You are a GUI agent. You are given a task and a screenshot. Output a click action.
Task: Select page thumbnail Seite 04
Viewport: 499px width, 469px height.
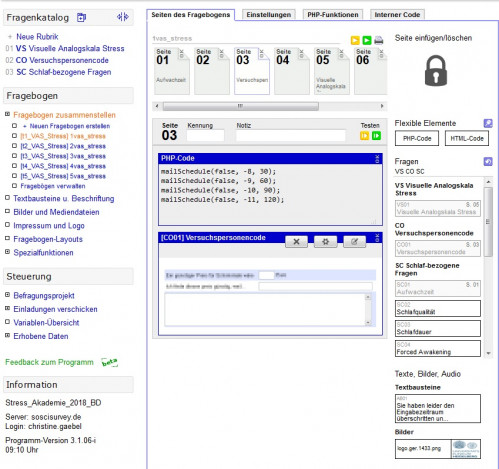tap(292, 71)
